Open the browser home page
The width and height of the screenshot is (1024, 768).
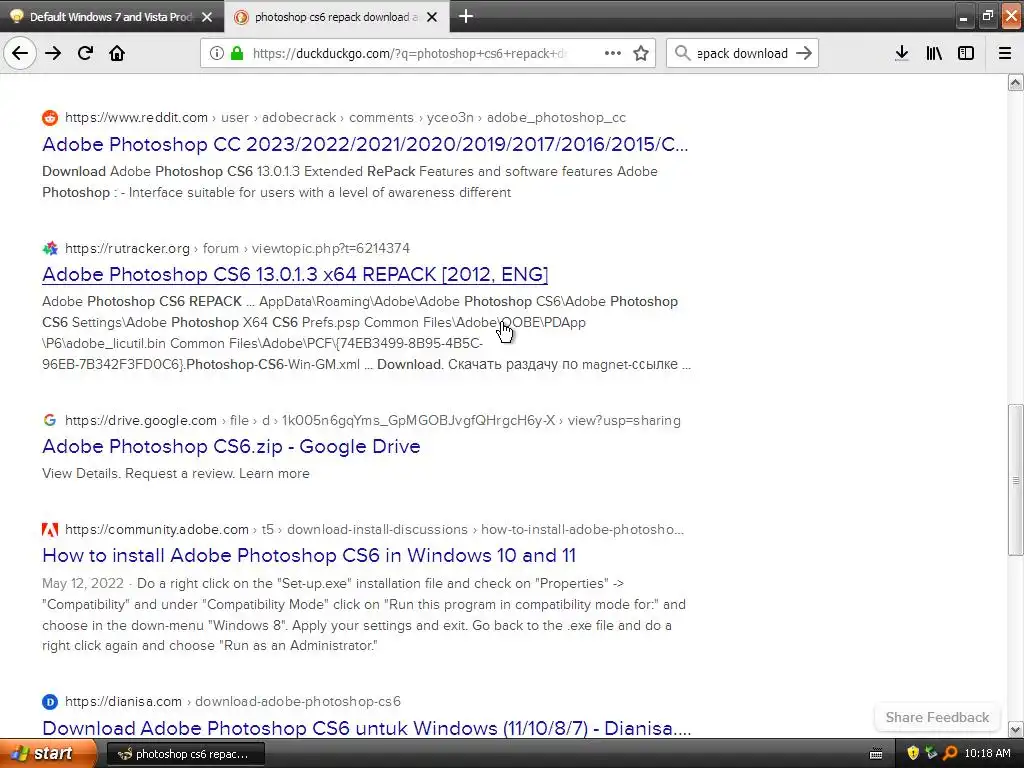click(117, 53)
